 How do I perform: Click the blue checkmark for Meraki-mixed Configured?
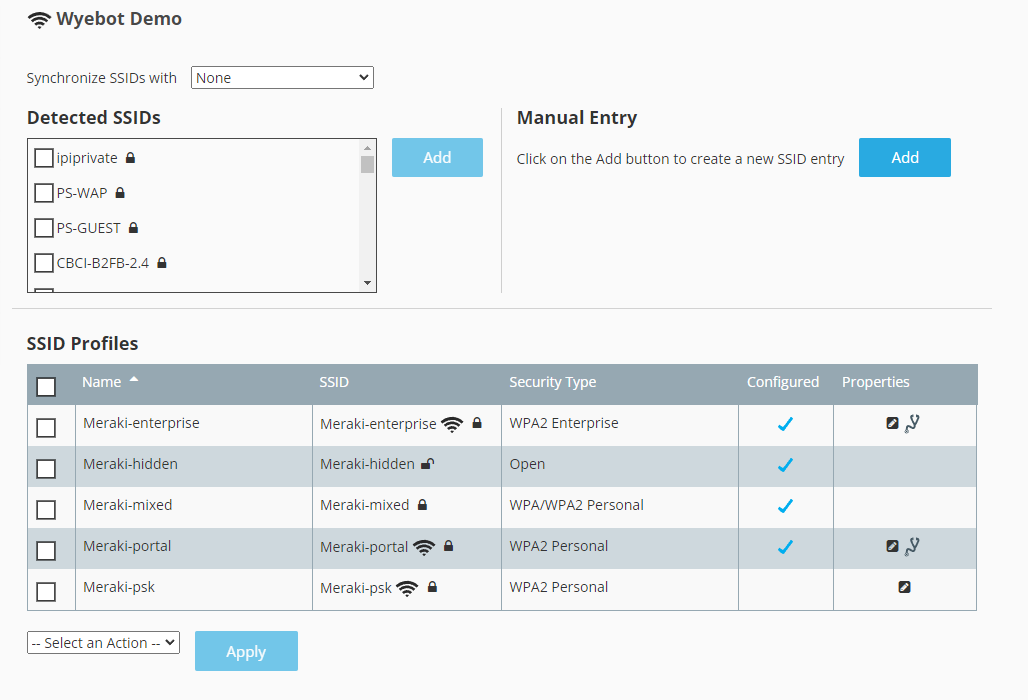pos(785,505)
